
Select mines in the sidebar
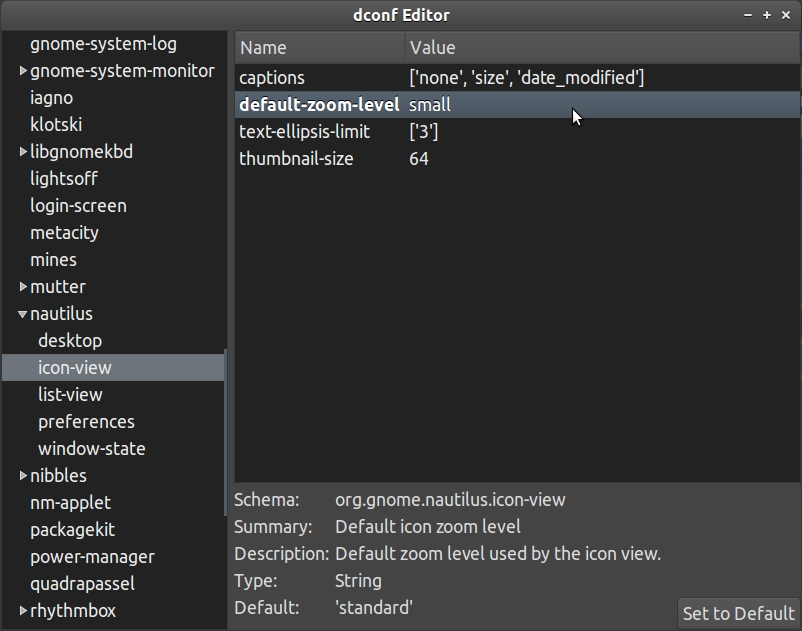(x=53, y=260)
